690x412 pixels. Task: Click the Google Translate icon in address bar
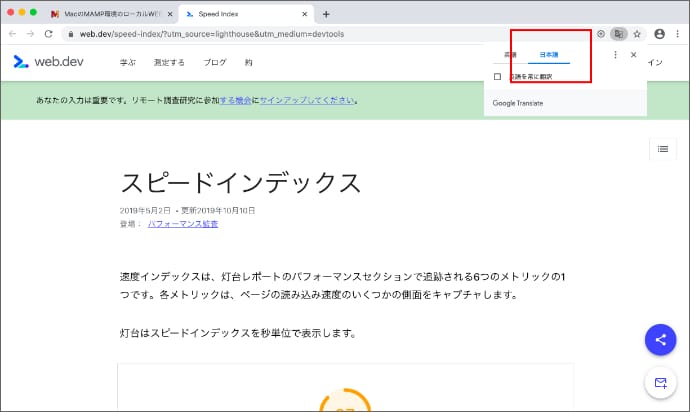pyautogui.click(x=619, y=33)
